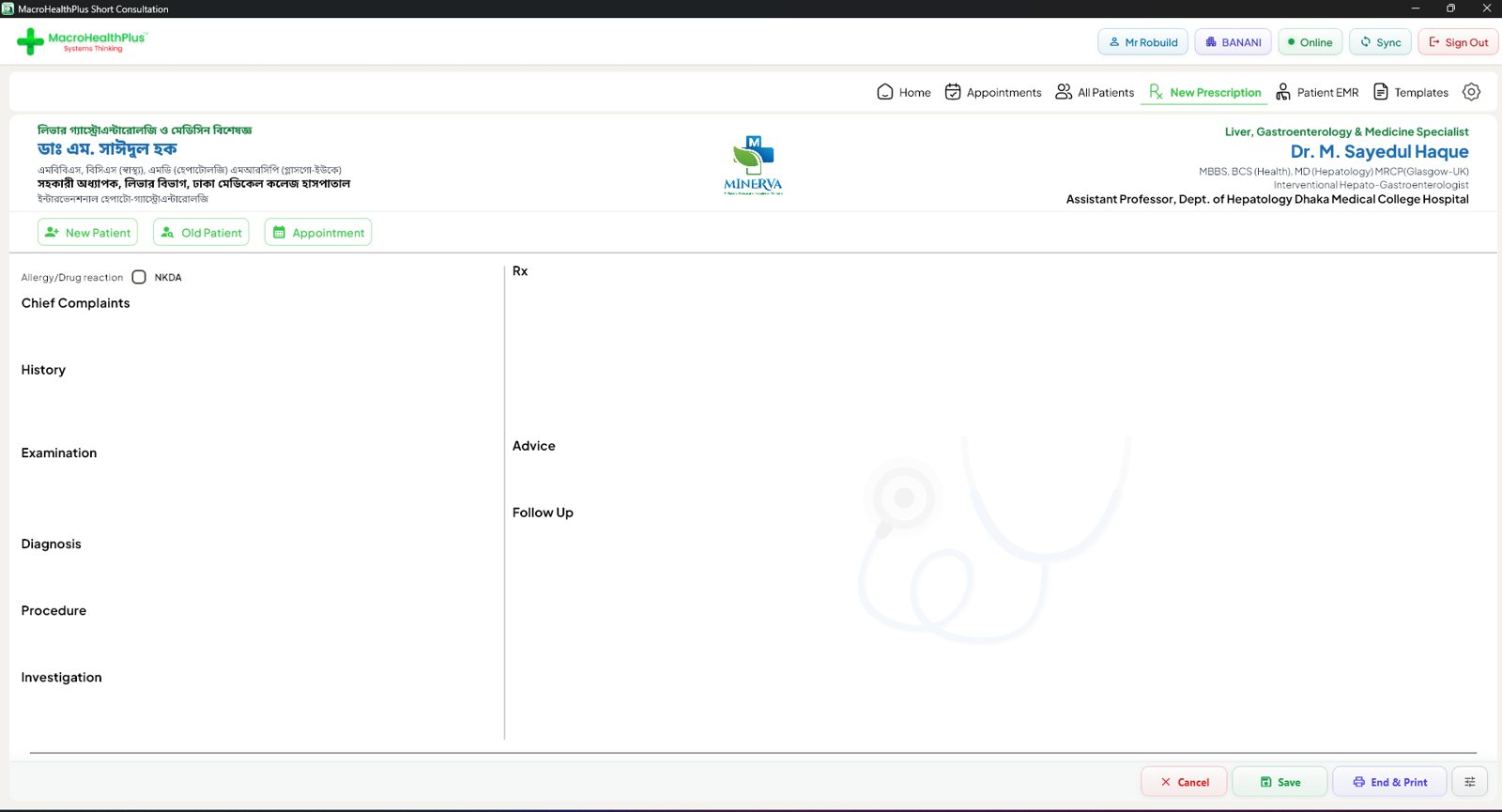The image size is (1502, 812).
Task: Click the Appointment button below the header
Action: pyautogui.click(x=318, y=233)
